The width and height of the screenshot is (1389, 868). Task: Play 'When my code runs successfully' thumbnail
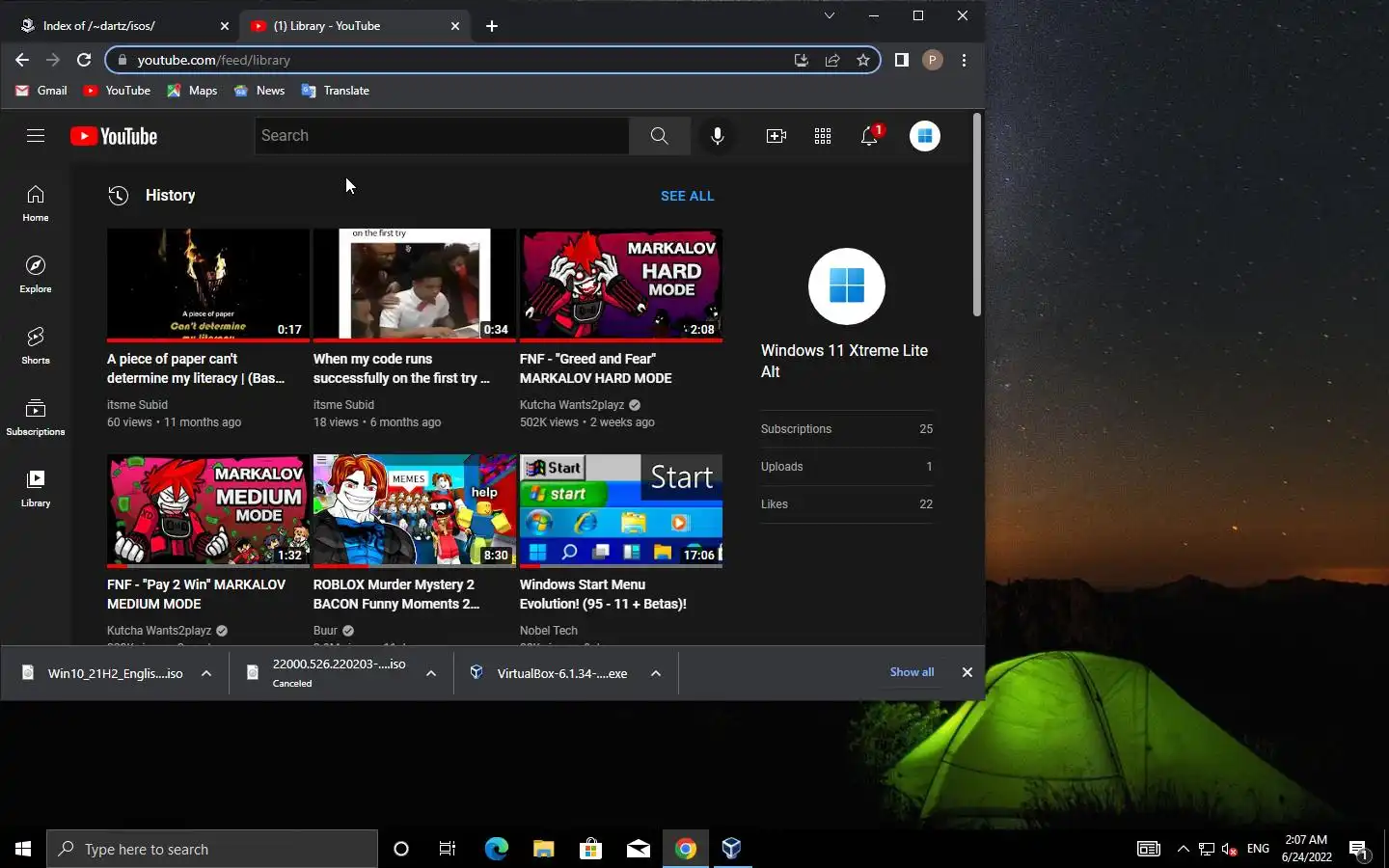(415, 285)
